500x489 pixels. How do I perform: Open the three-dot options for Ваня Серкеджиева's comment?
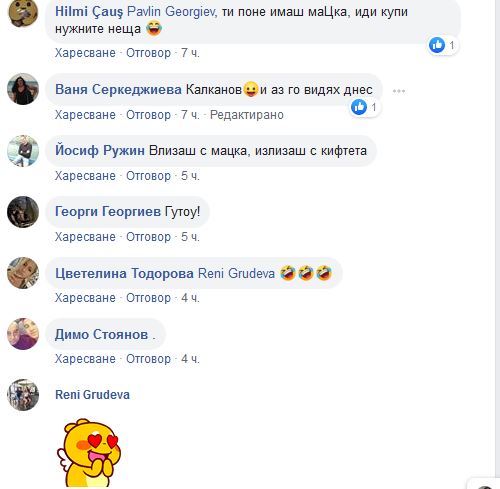(399, 91)
